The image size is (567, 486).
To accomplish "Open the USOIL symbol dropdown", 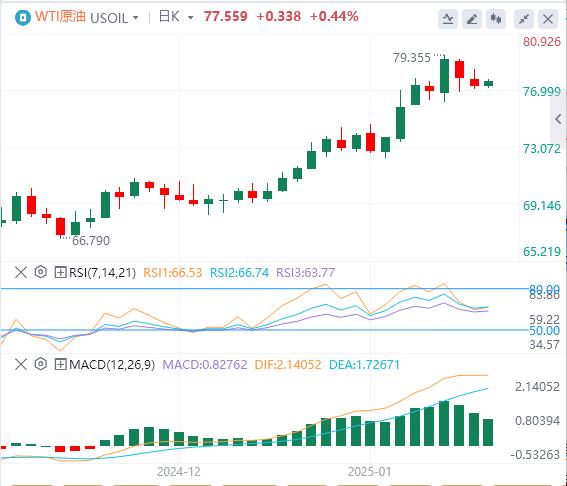I will tap(114, 18).
